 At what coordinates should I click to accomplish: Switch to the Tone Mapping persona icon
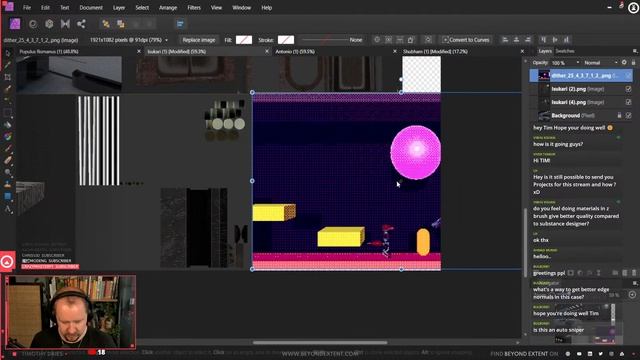(x=65, y=24)
